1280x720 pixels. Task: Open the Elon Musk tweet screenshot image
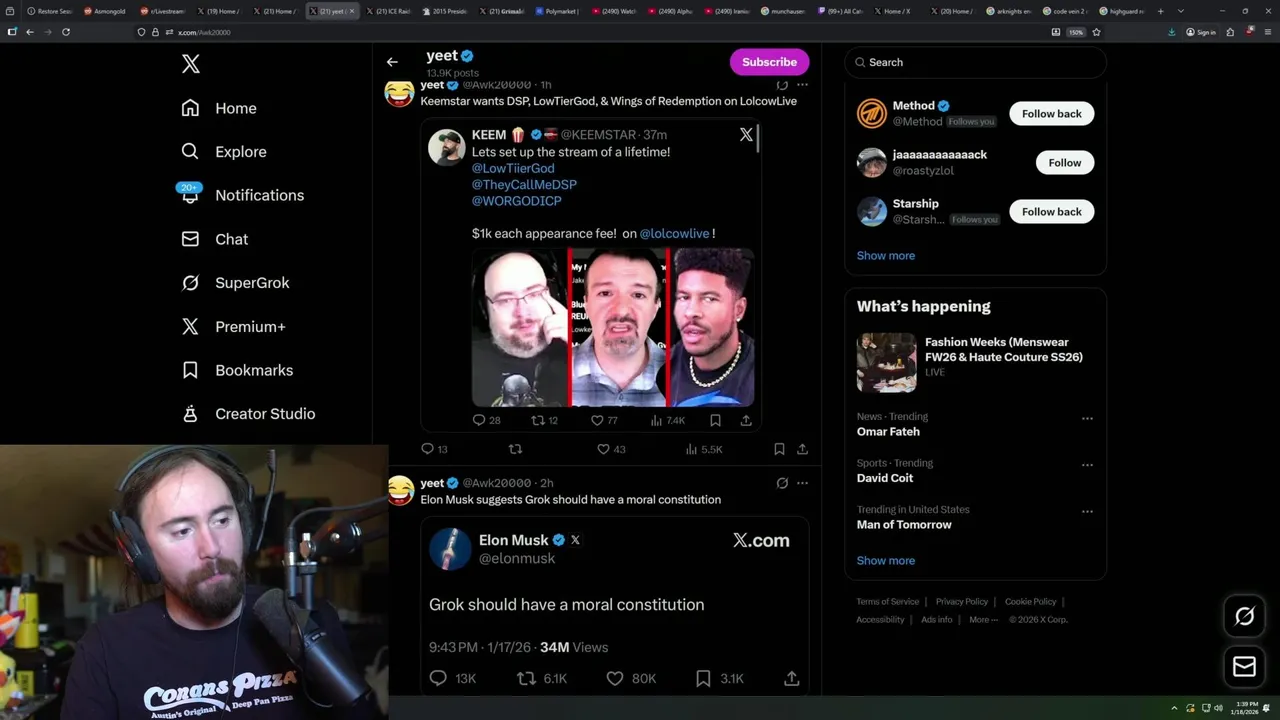tap(614, 605)
